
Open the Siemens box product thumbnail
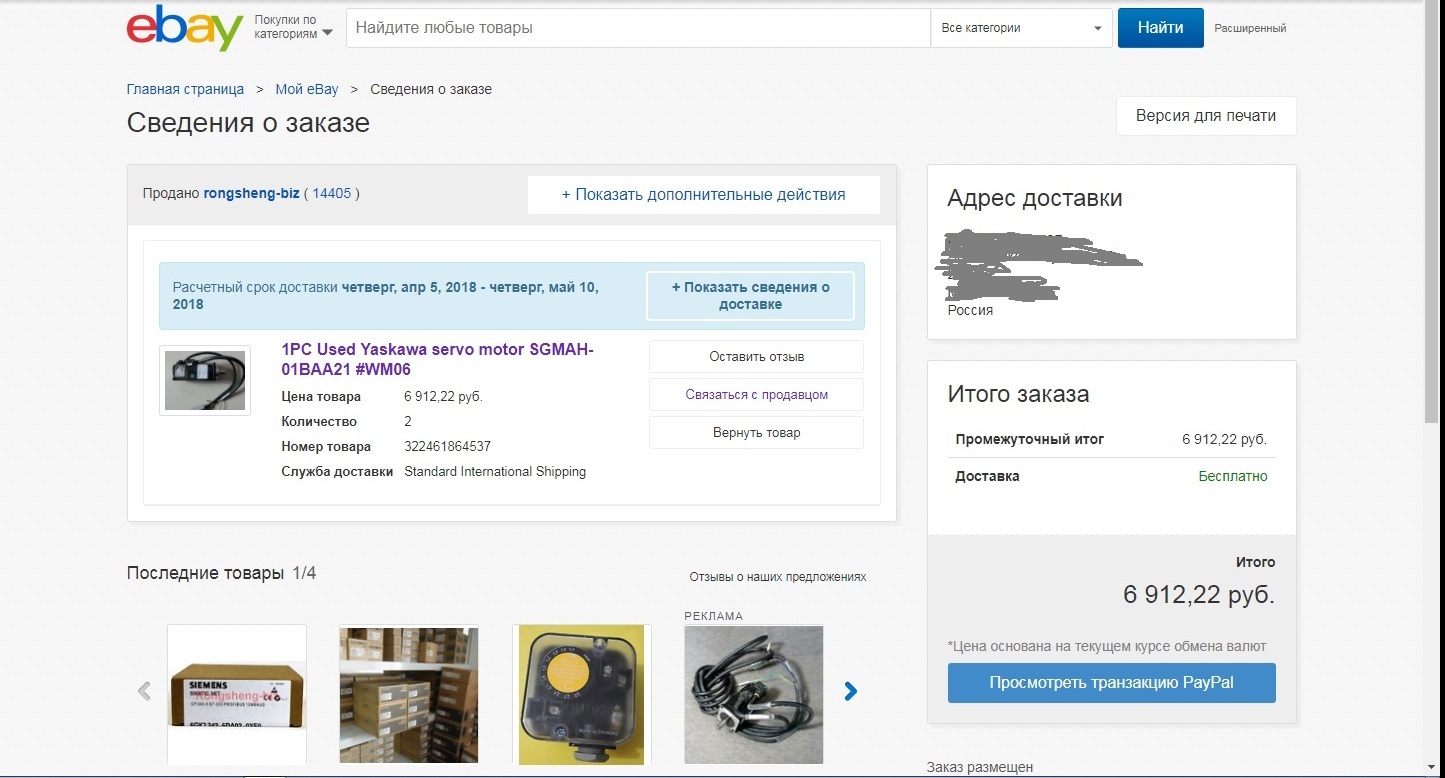[x=237, y=695]
